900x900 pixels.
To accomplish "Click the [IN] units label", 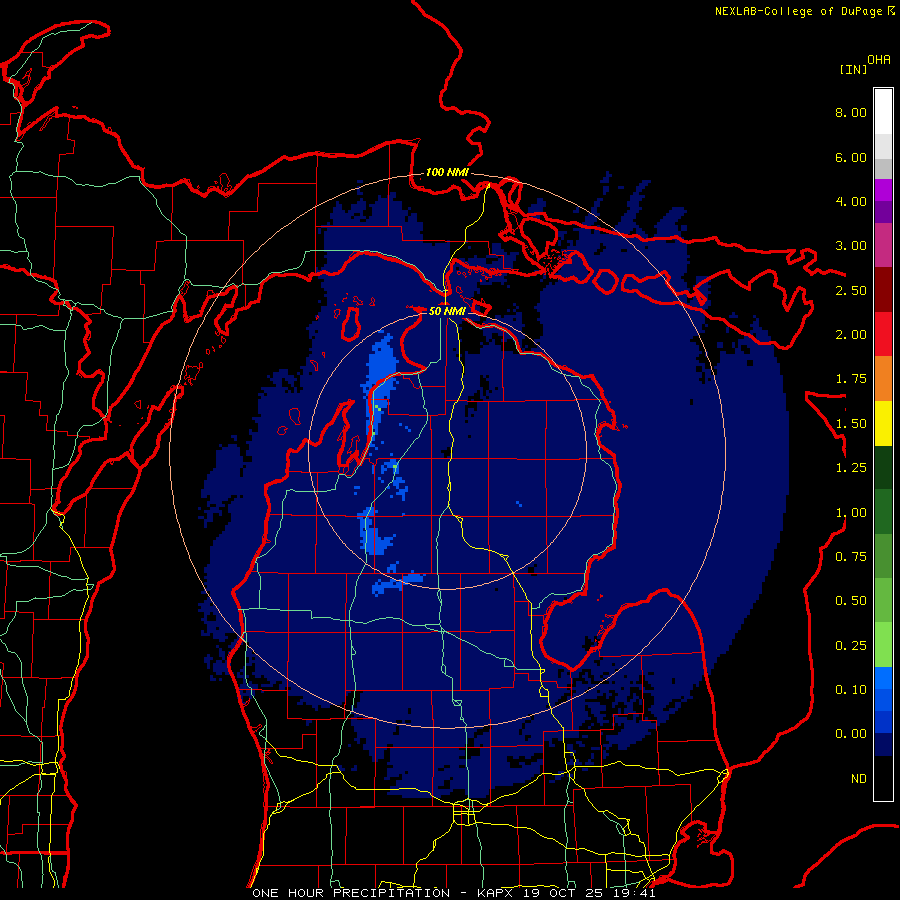I will 853,69.
